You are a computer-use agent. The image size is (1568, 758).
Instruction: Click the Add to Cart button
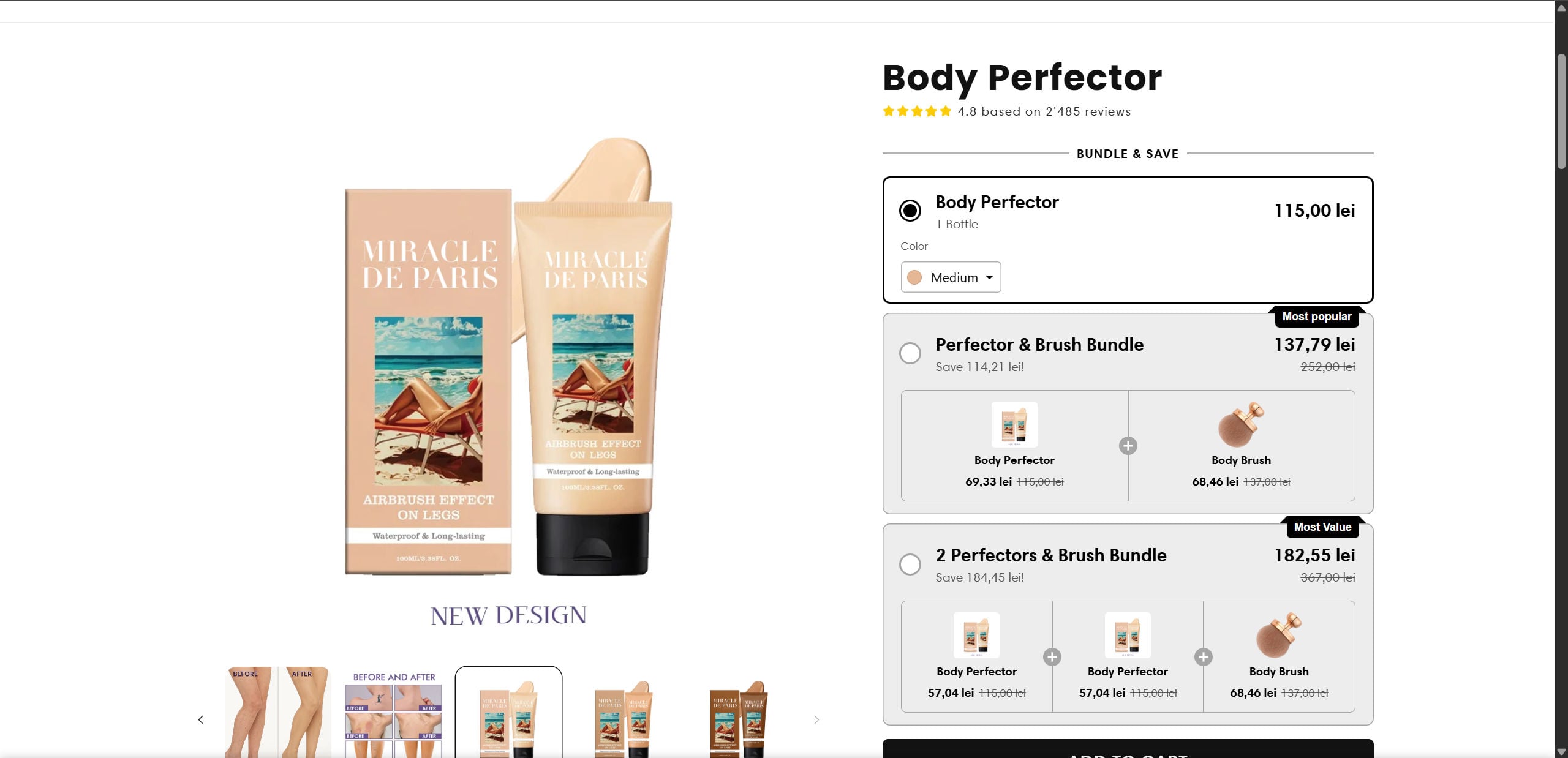(x=1128, y=751)
